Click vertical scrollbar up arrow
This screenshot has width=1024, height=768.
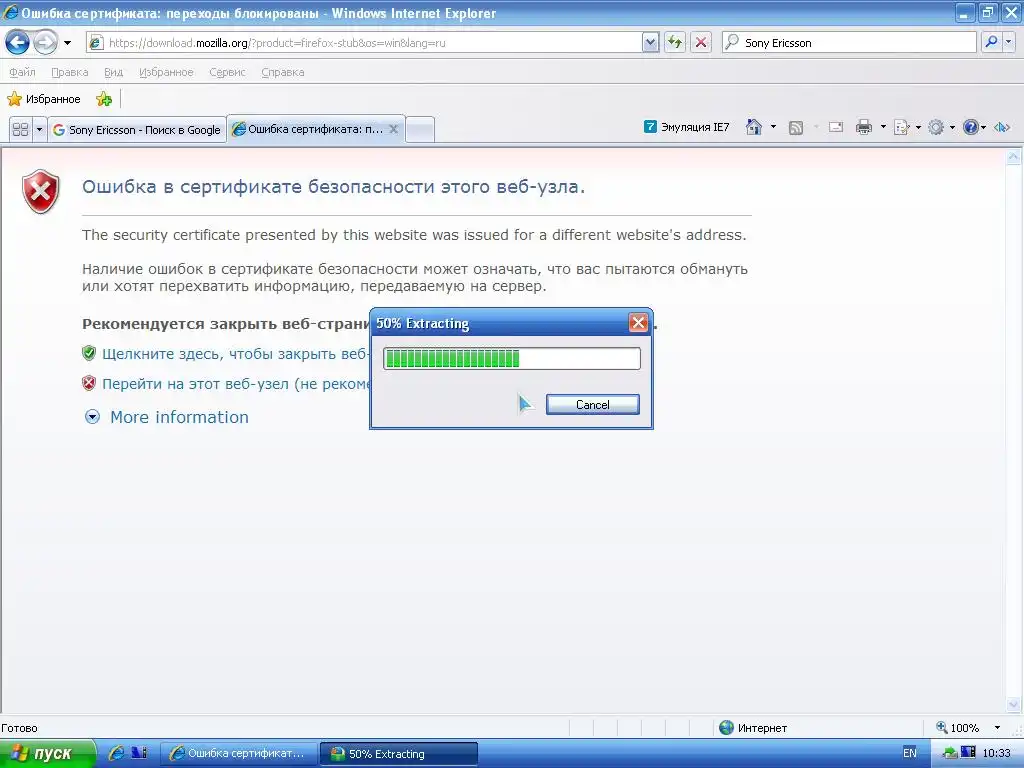(1013, 157)
